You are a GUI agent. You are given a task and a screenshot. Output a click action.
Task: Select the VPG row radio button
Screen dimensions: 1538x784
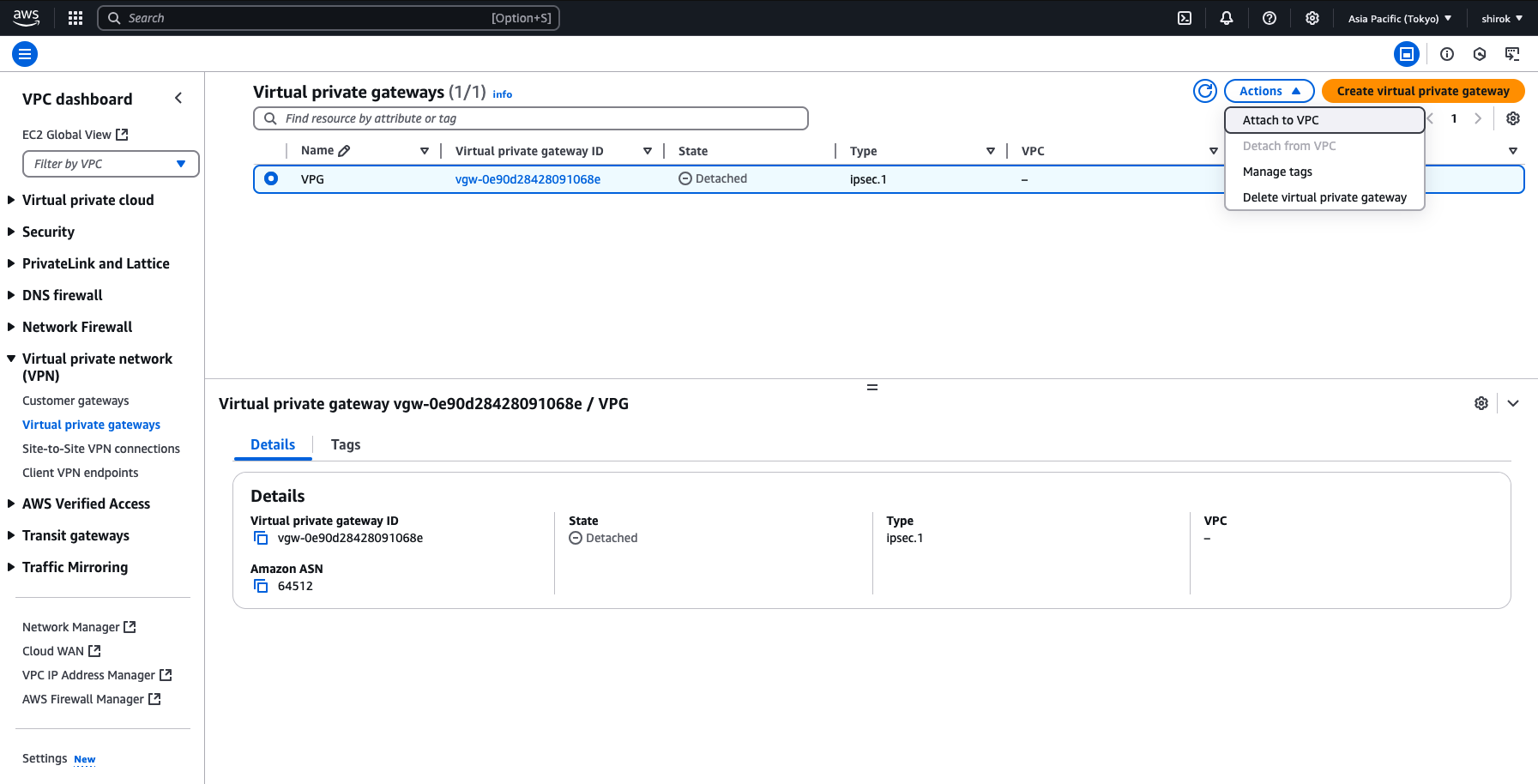[271, 178]
